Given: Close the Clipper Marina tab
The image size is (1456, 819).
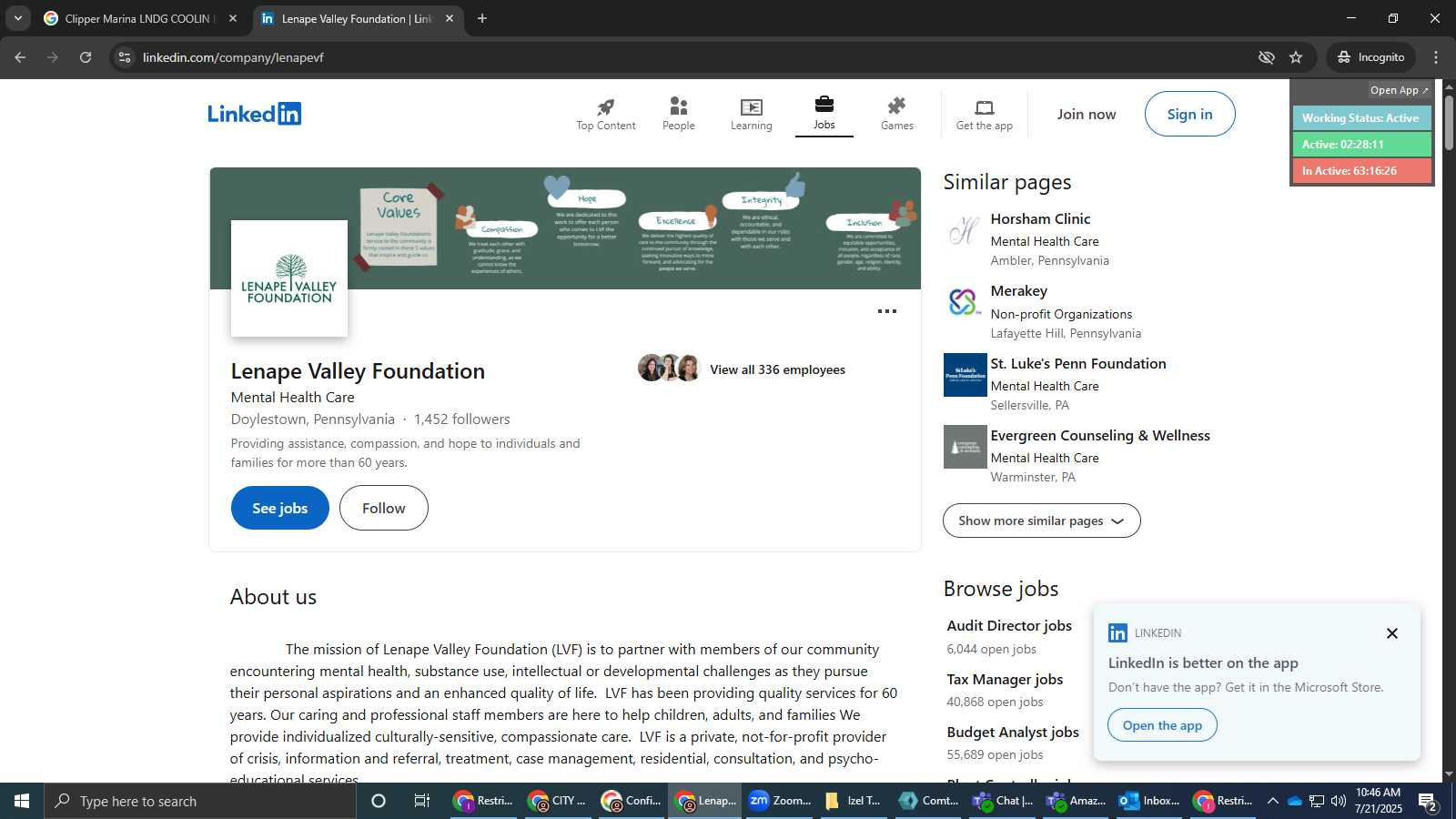Looking at the screenshot, I should [233, 18].
